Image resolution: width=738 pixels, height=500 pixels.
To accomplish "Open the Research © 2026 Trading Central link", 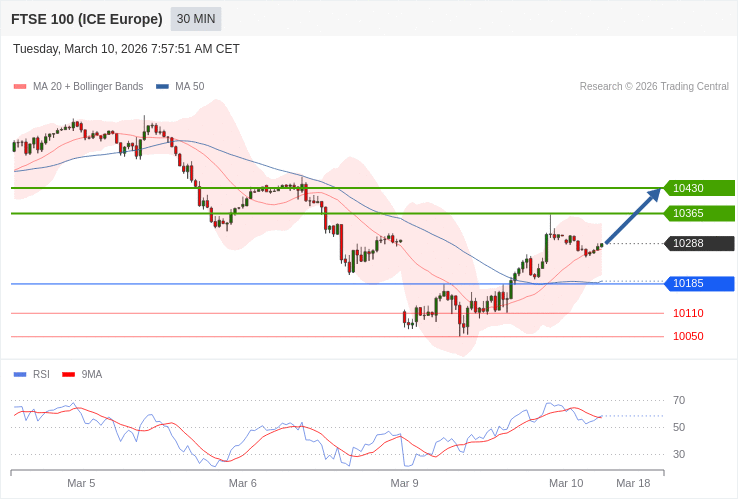I will [654, 87].
